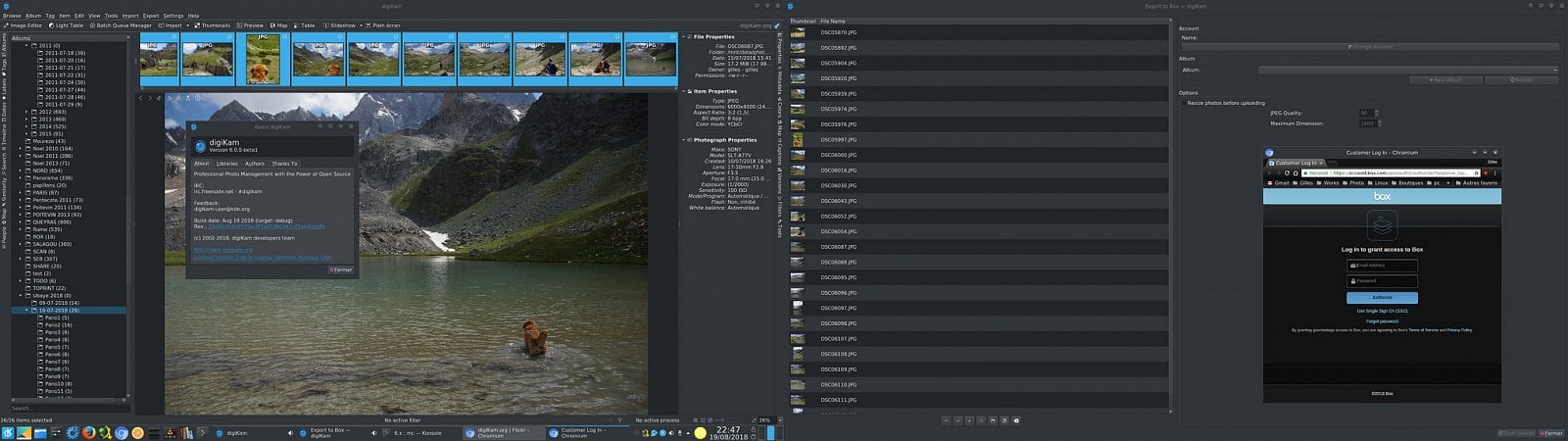1568x441 pixels.
Task: Go to next image in preview
Action: coord(151,98)
